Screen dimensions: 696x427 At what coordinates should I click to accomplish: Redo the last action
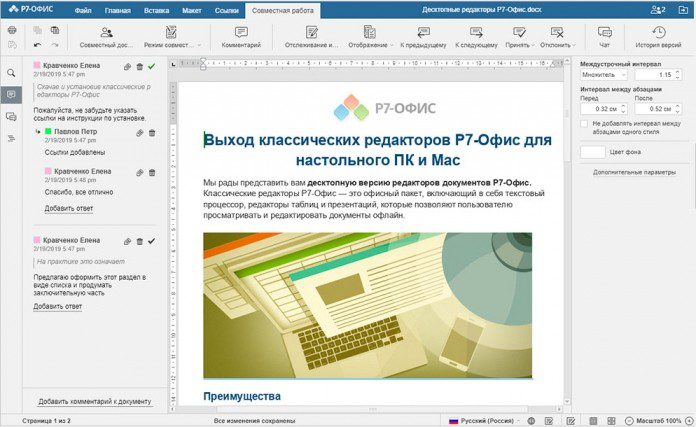click(x=55, y=45)
